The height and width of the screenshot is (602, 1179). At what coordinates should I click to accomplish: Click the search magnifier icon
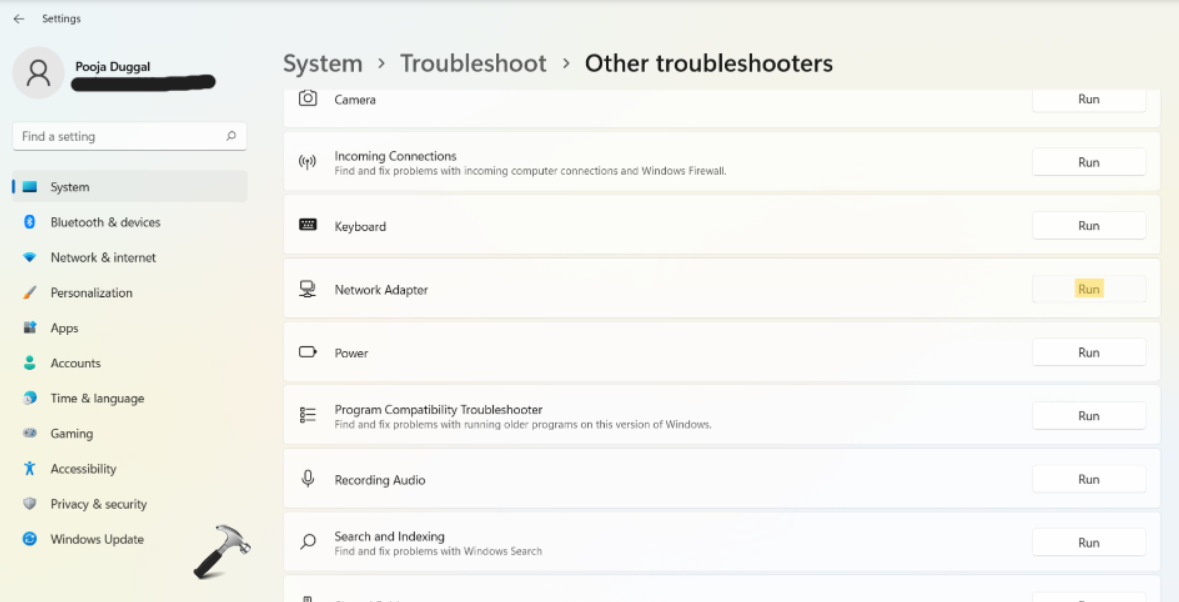(x=231, y=136)
